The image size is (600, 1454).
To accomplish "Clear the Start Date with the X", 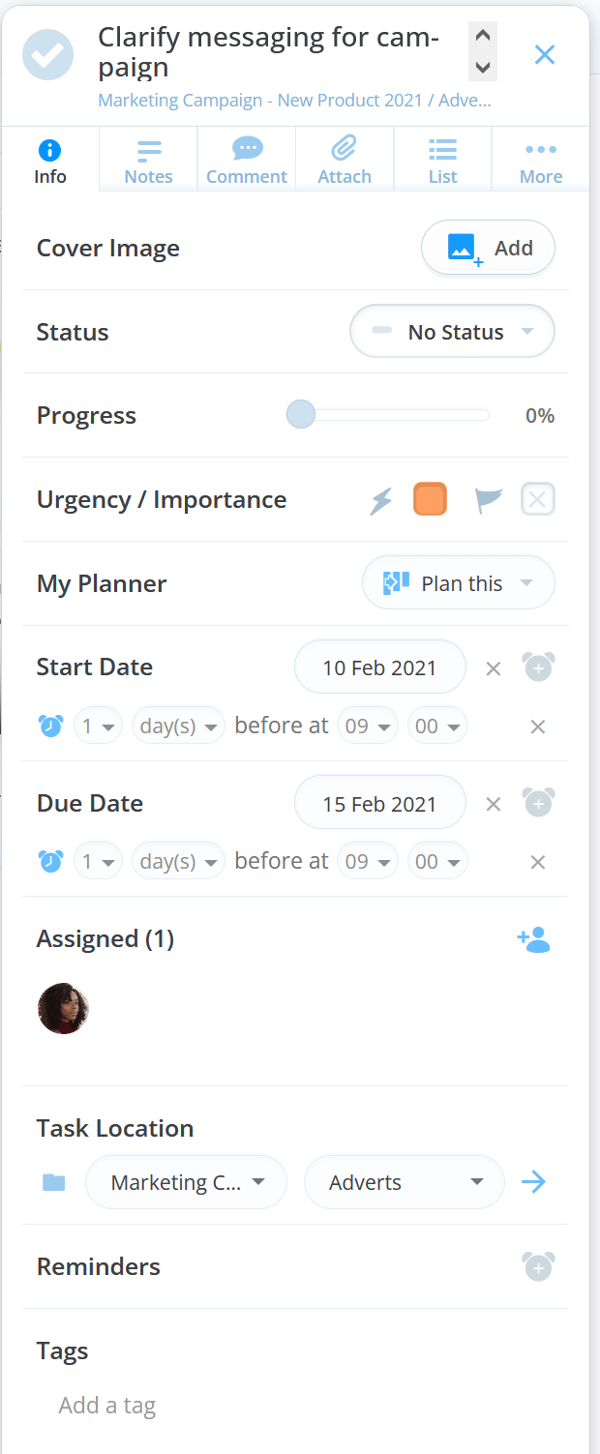I will (x=493, y=667).
